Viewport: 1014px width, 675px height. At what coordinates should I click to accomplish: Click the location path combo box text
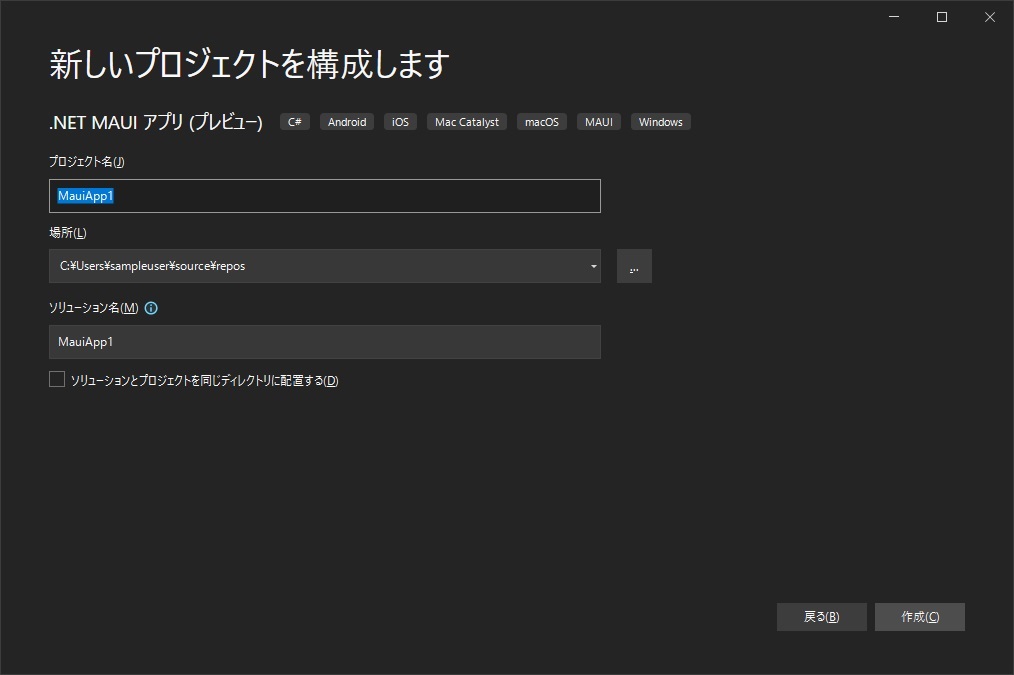click(x=153, y=266)
